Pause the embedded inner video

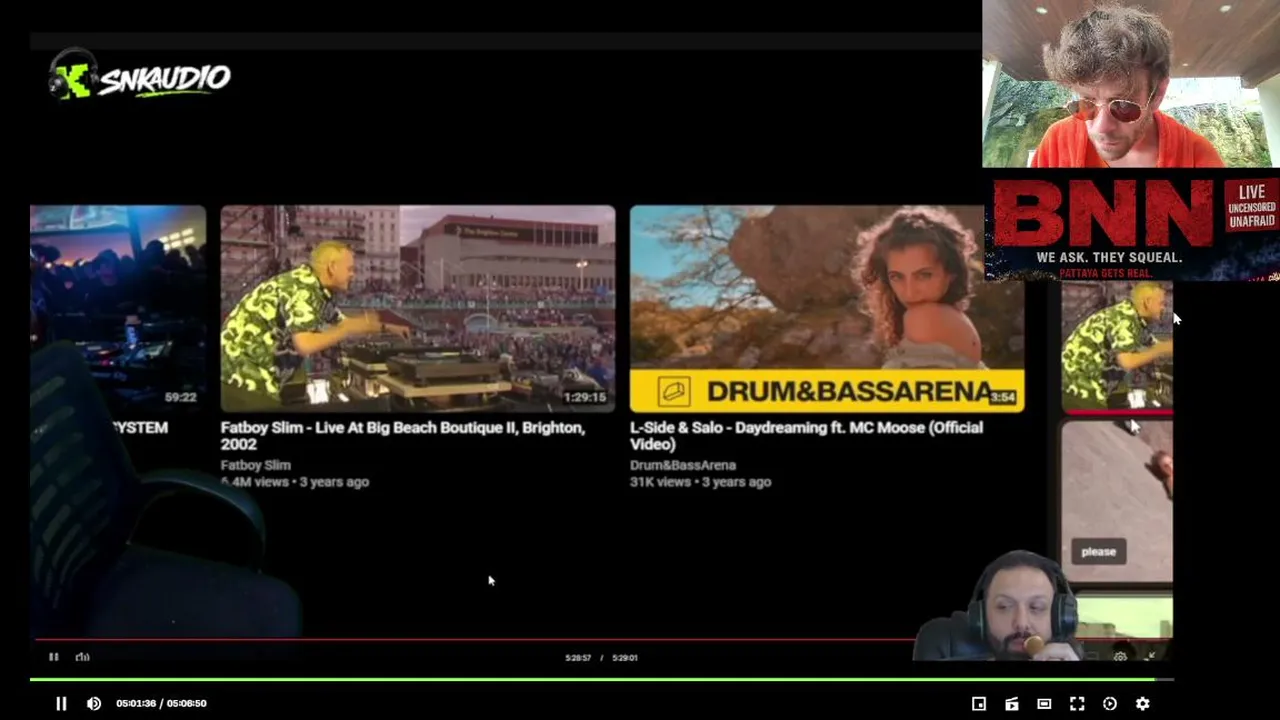[x=54, y=657]
